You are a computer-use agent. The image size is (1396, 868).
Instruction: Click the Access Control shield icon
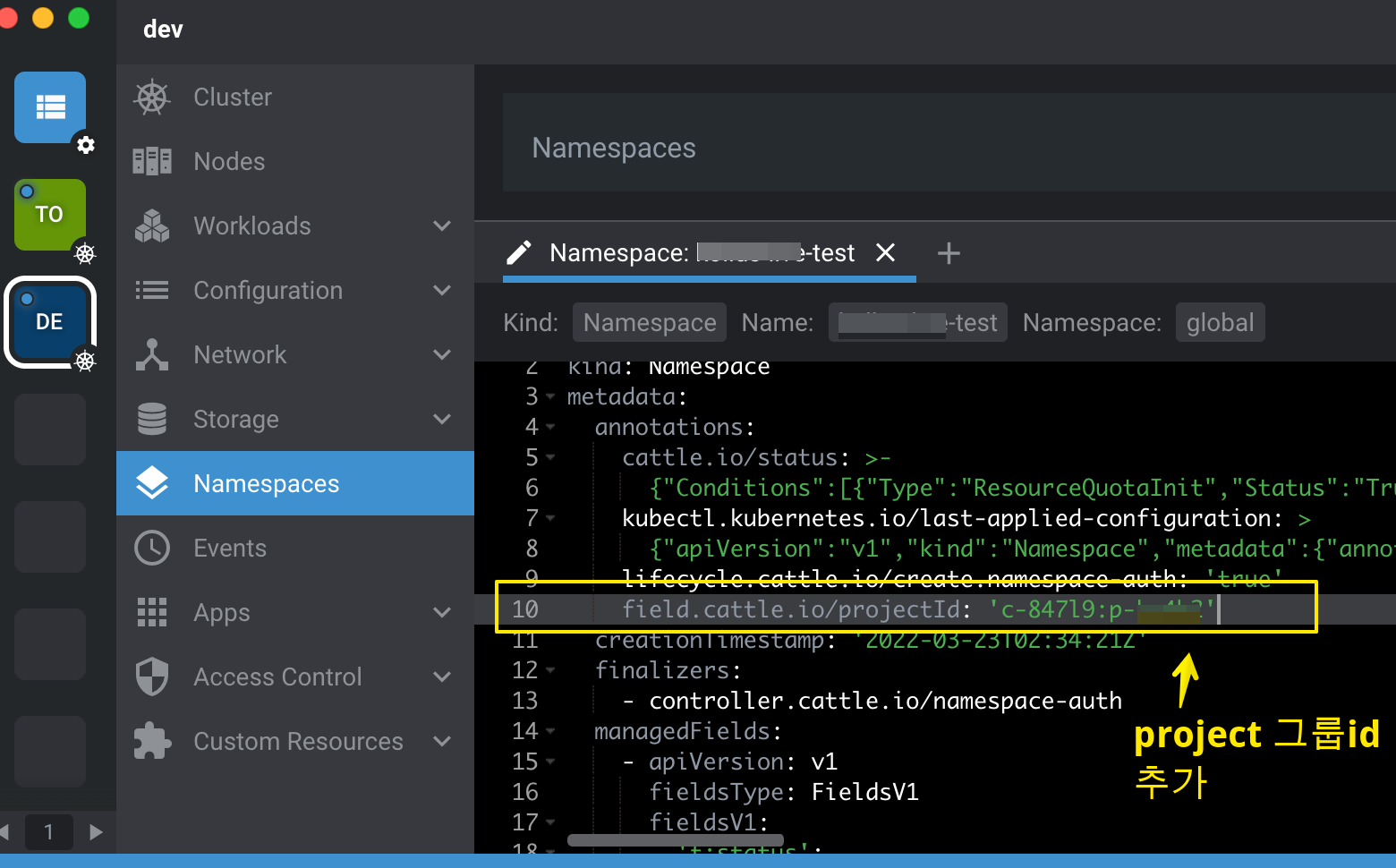point(152,677)
